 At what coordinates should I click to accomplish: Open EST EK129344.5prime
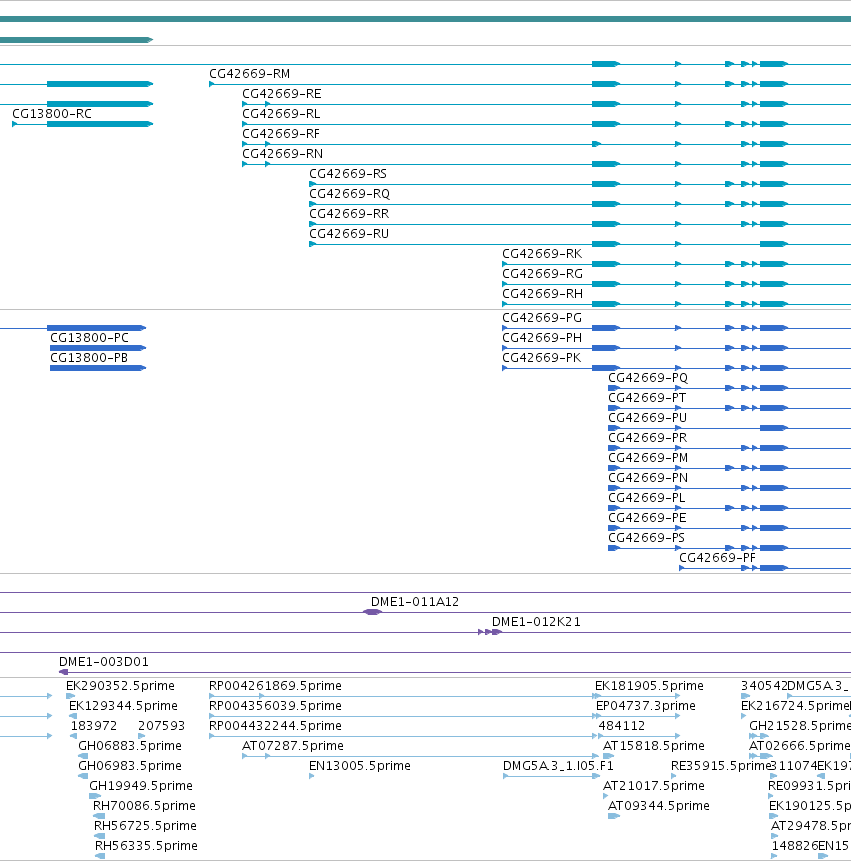123,706
